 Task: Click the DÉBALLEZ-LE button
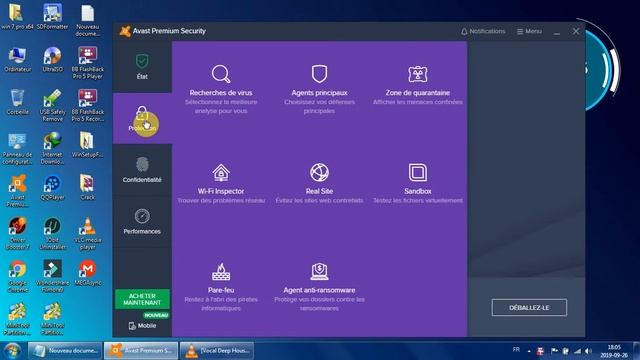[529, 308]
